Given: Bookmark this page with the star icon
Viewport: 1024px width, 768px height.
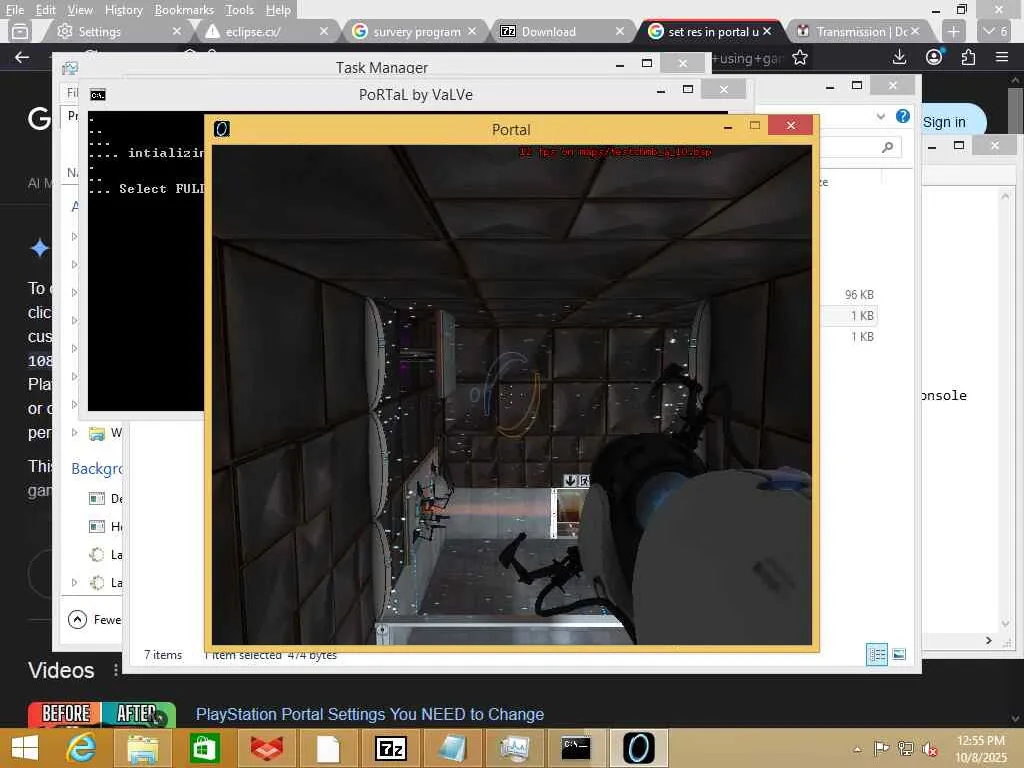Looking at the screenshot, I should tap(799, 58).
